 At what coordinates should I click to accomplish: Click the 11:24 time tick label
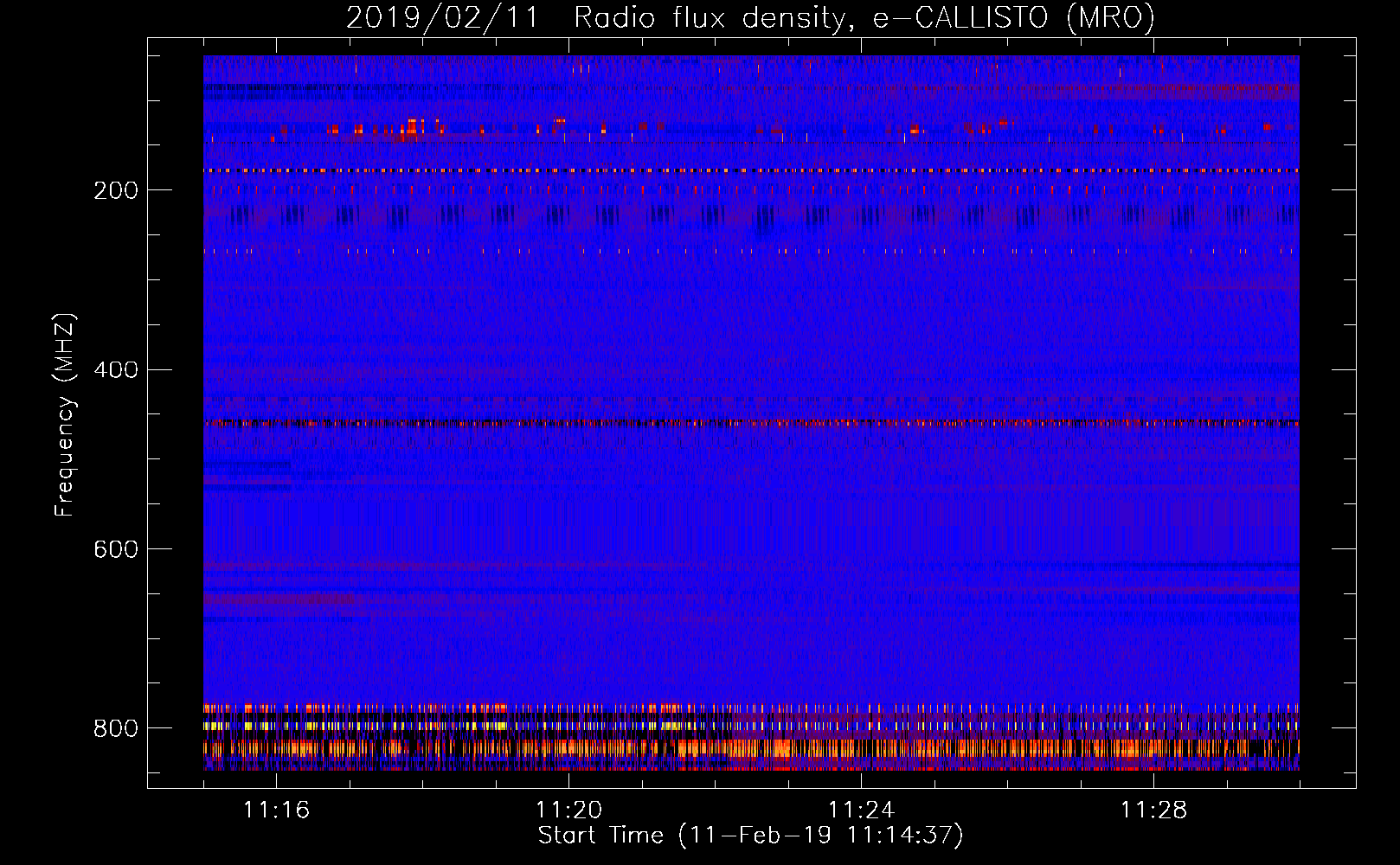[861, 811]
